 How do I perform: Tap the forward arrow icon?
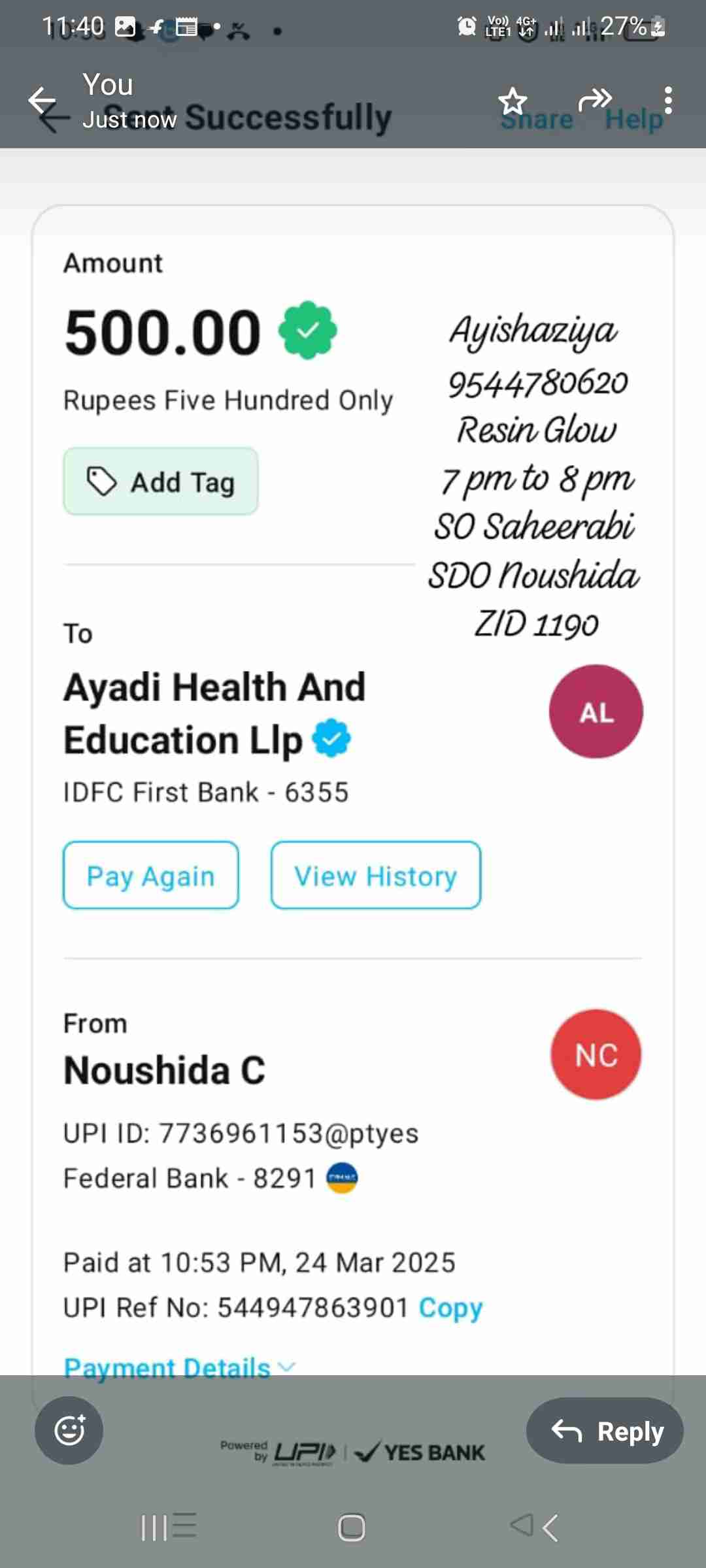(595, 100)
